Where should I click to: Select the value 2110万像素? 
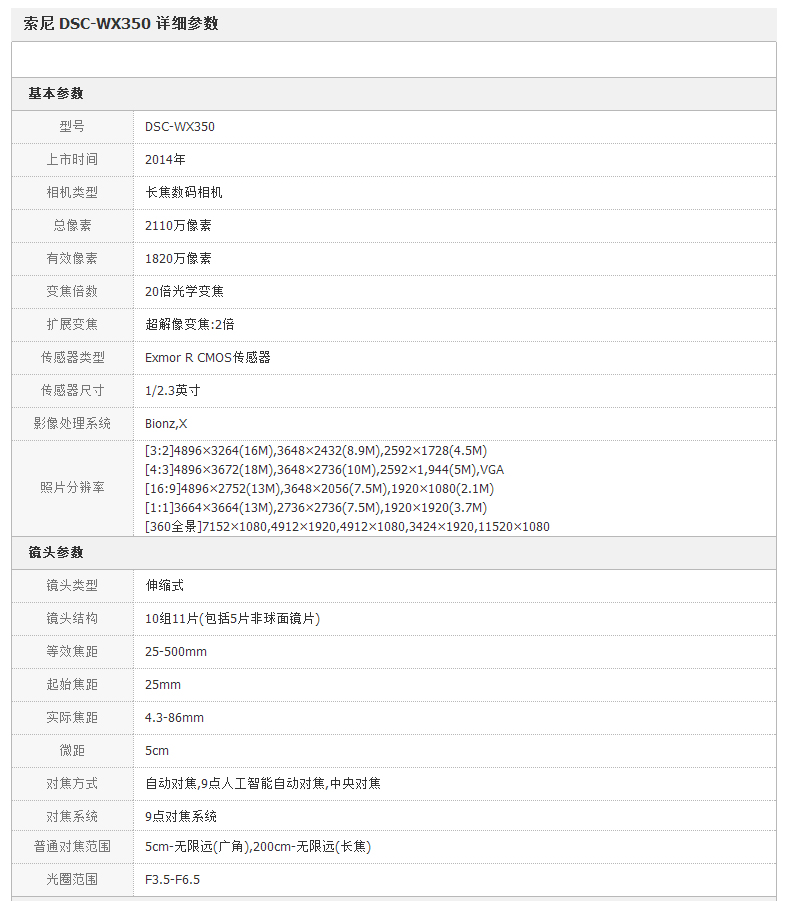(178, 225)
